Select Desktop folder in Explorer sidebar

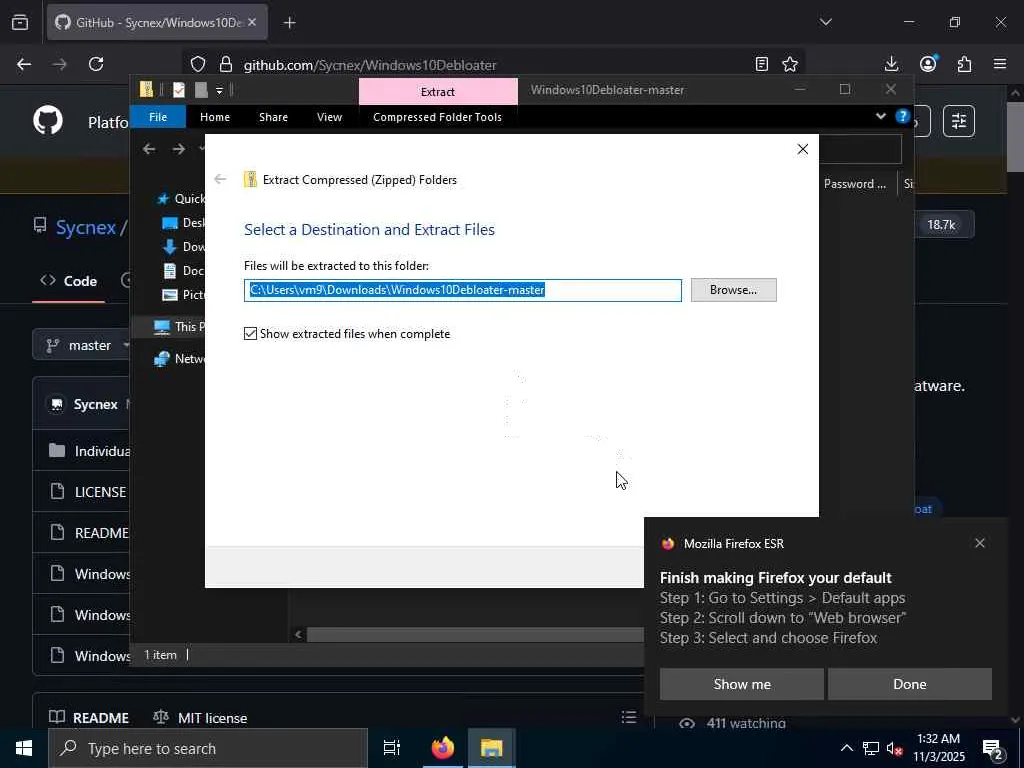(184, 223)
